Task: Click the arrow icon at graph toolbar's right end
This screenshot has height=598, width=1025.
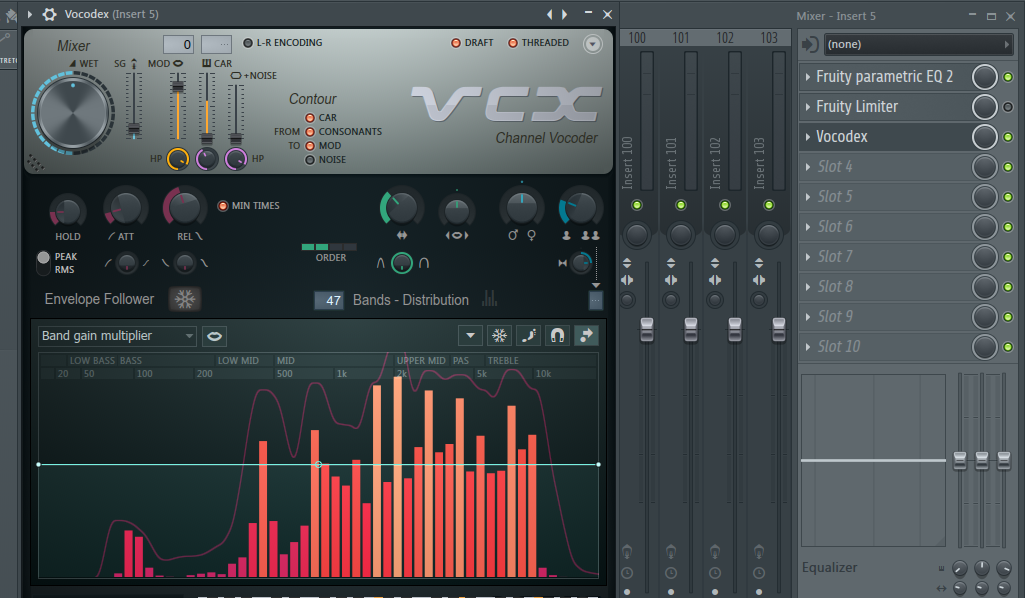Action: click(x=587, y=336)
